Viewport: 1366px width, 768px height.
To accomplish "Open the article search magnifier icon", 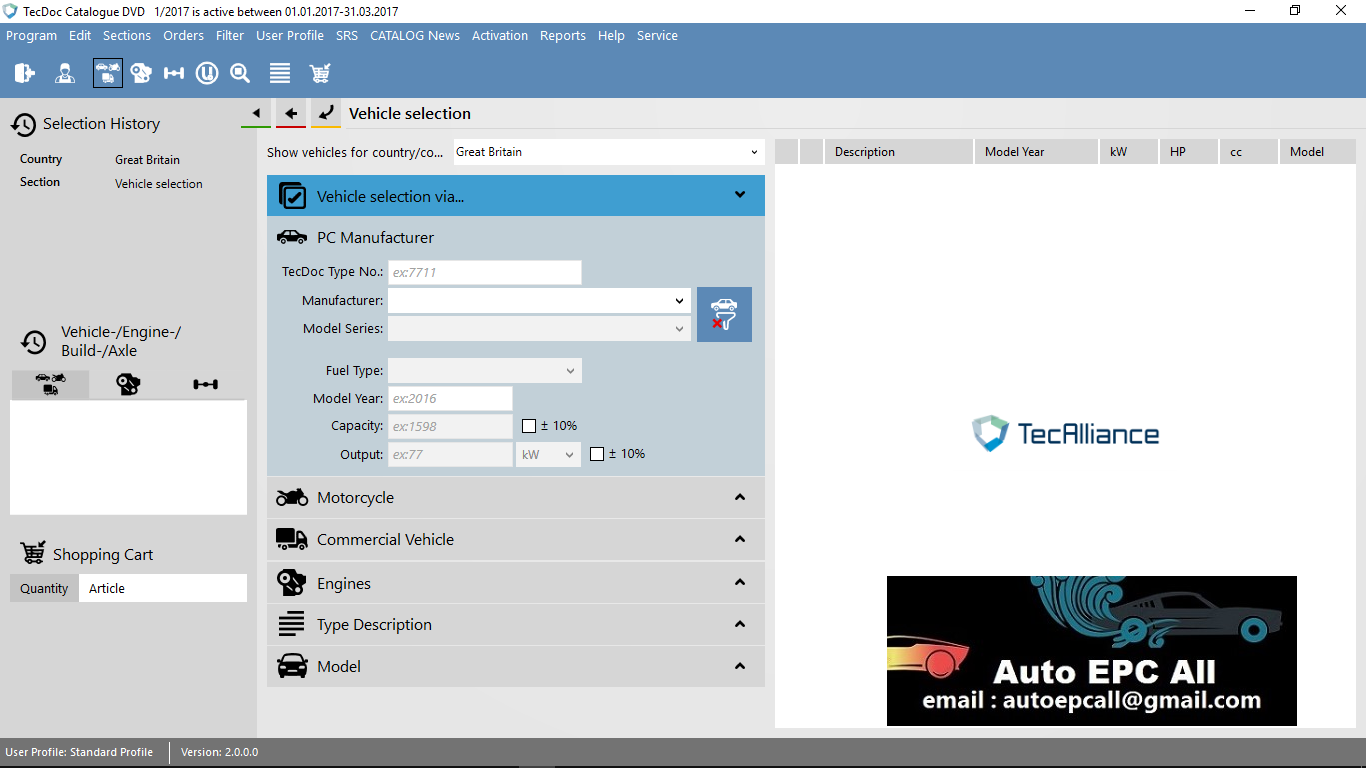I will pos(240,73).
